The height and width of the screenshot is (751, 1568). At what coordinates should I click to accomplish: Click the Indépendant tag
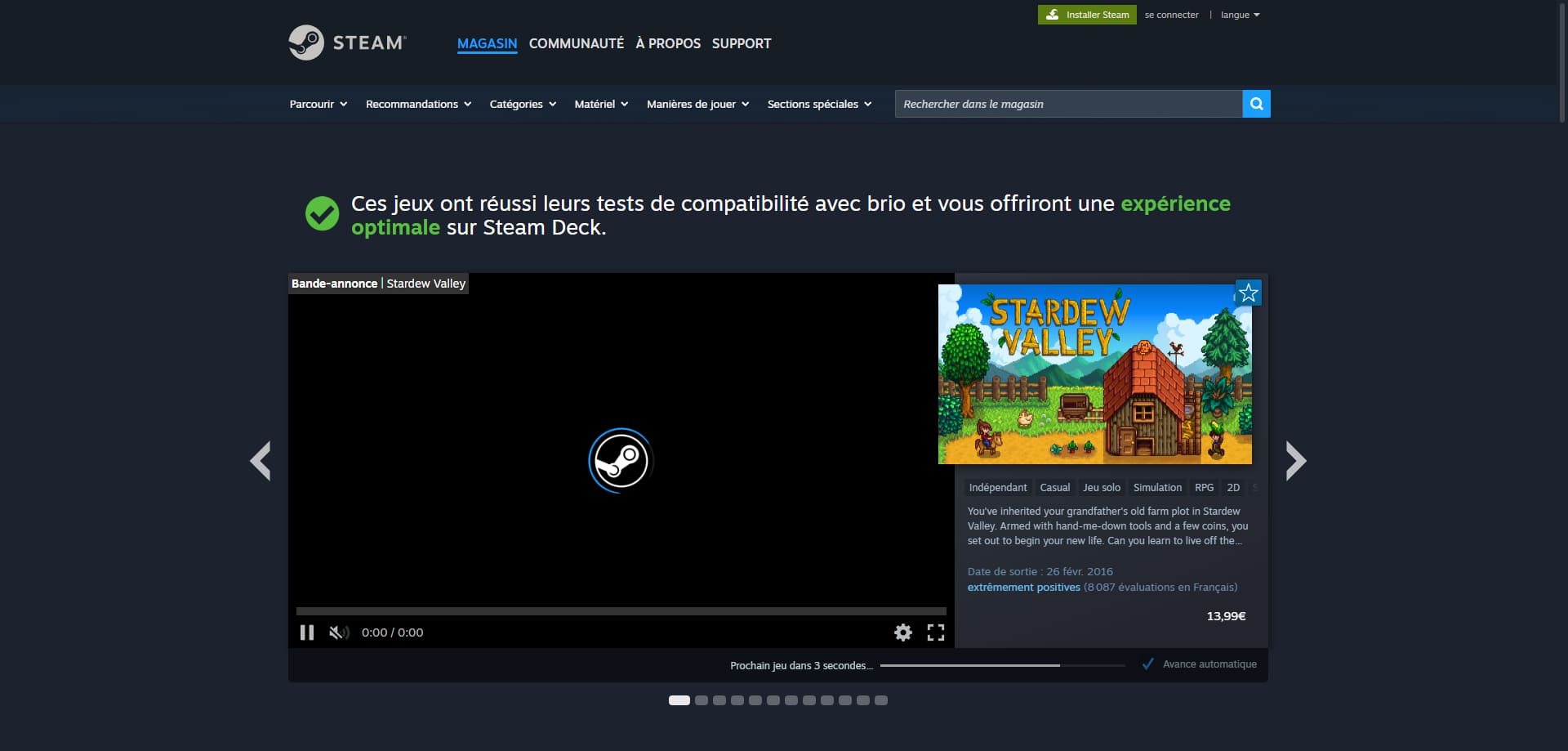998,487
